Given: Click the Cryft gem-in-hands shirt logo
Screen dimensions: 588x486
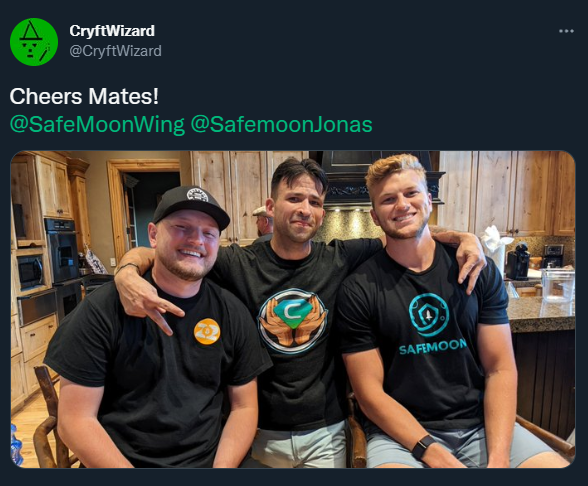Looking at the screenshot, I should point(292,321).
